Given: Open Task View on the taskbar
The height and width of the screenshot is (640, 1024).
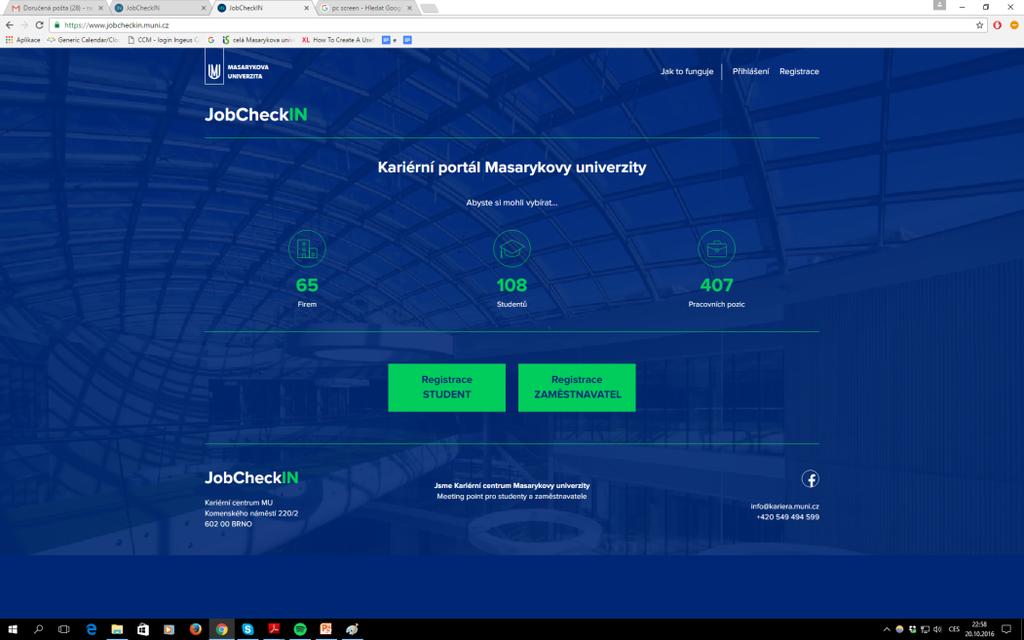Looking at the screenshot, I should (64, 630).
